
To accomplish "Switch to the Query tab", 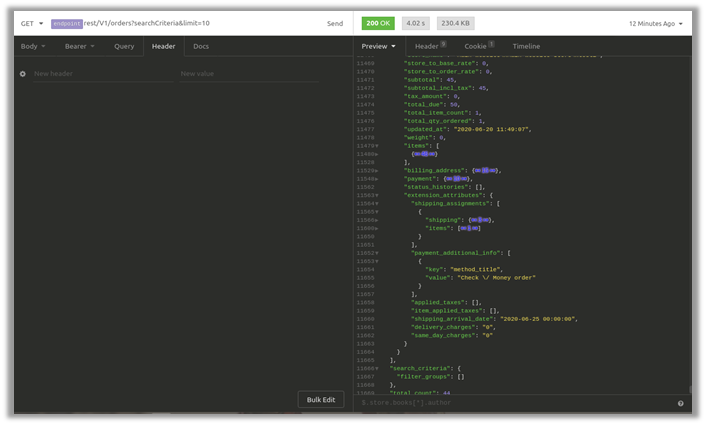I will point(124,46).
